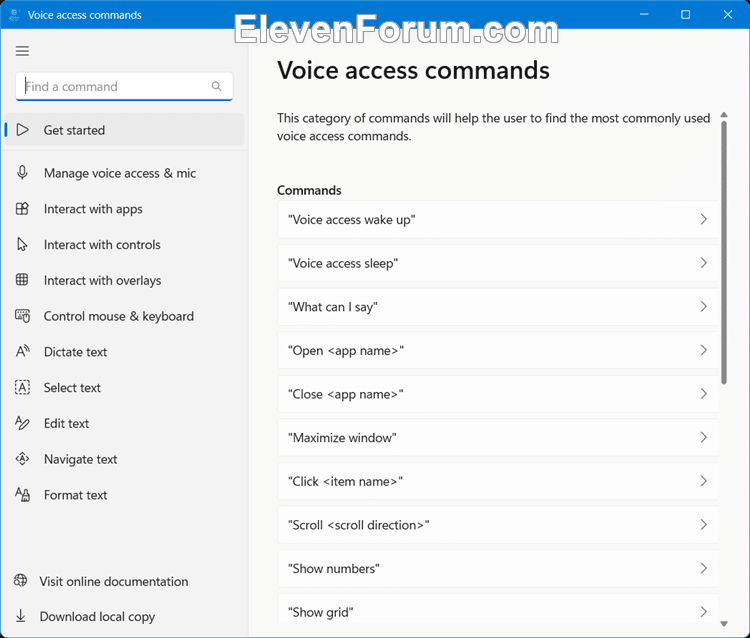Click the Format text icon
The height and width of the screenshot is (638, 750).
pos(22,495)
